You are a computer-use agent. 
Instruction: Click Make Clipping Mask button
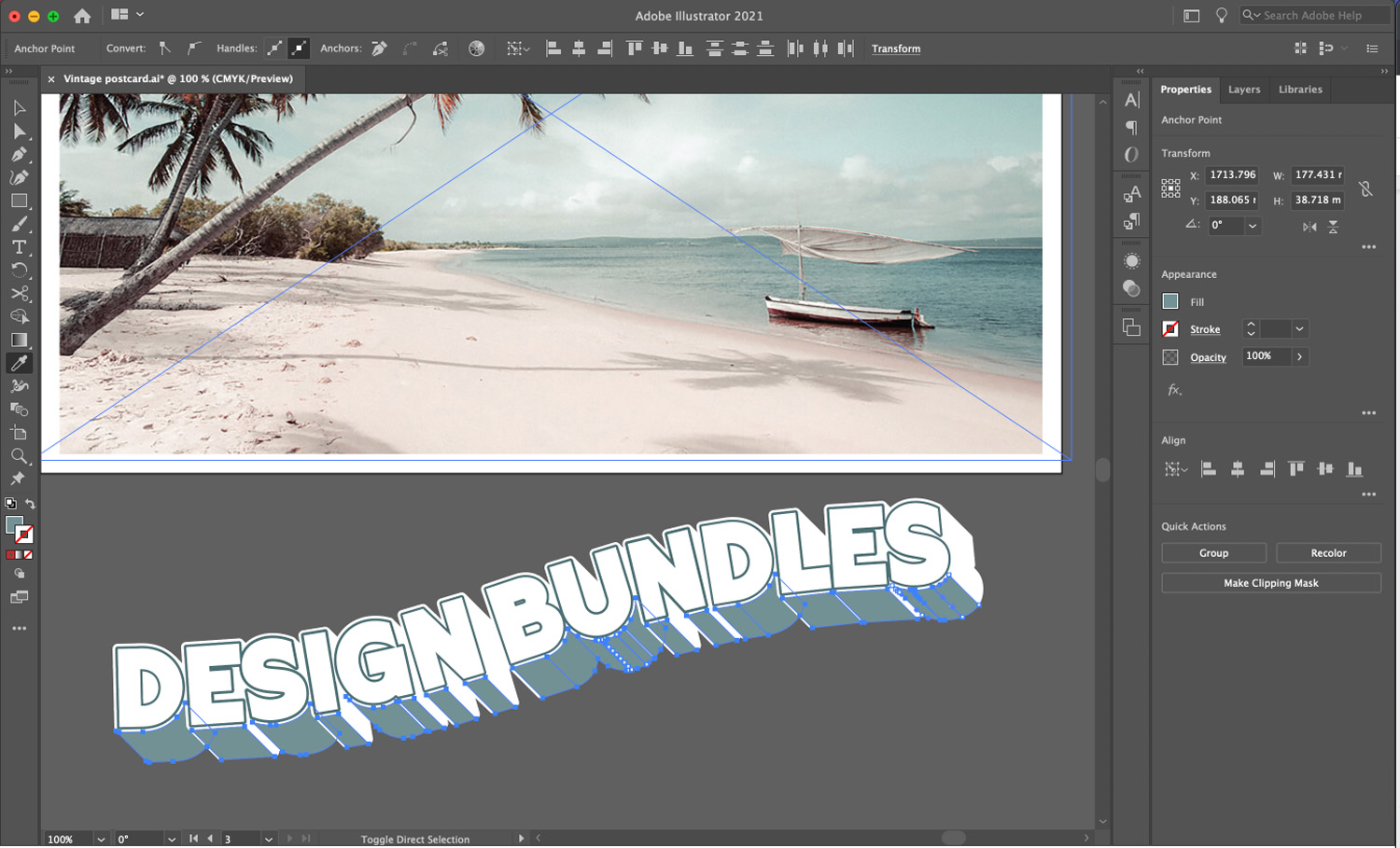coord(1271,583)
